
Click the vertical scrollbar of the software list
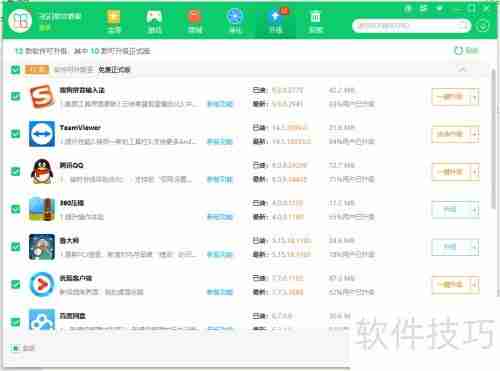(x=494, y=138)
